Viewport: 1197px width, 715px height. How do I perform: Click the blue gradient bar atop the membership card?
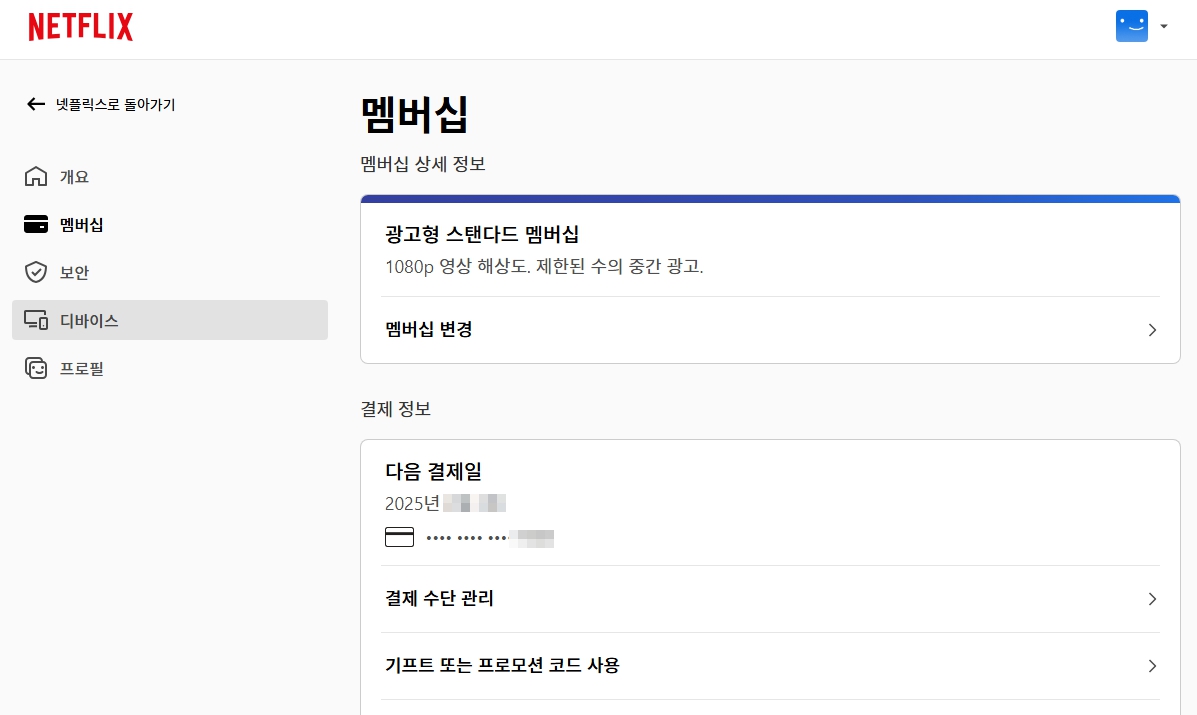click(x=770, y=197)
